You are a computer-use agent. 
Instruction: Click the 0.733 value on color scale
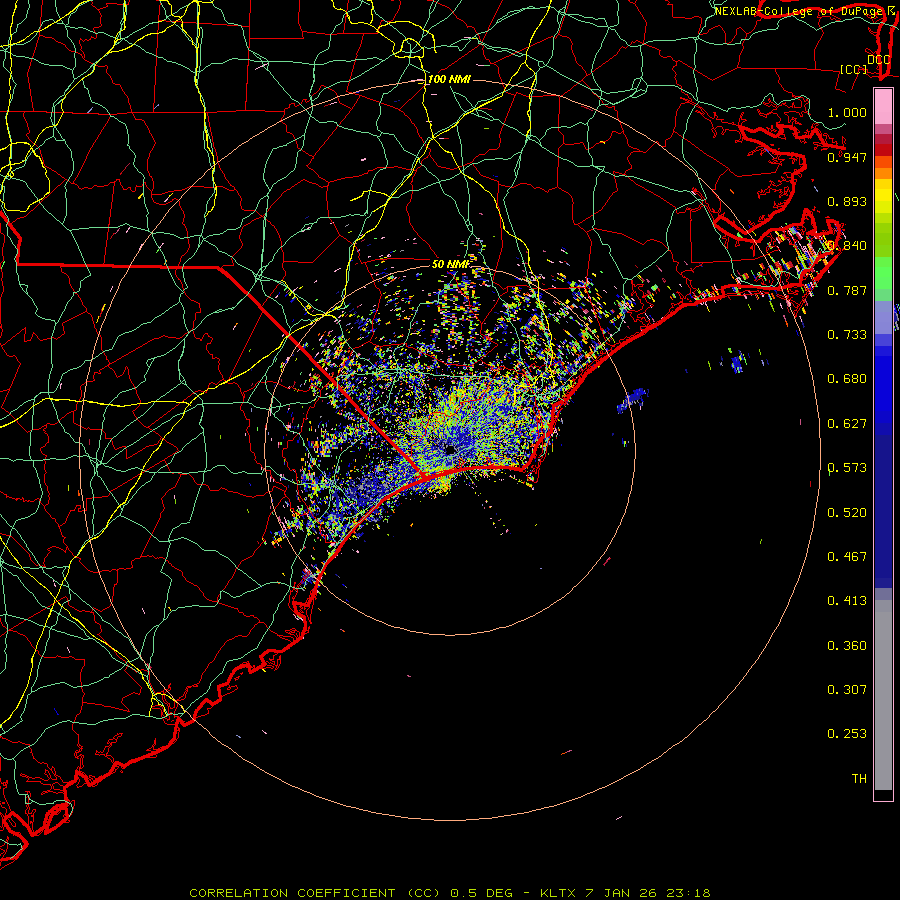click(x=847, y=334)
